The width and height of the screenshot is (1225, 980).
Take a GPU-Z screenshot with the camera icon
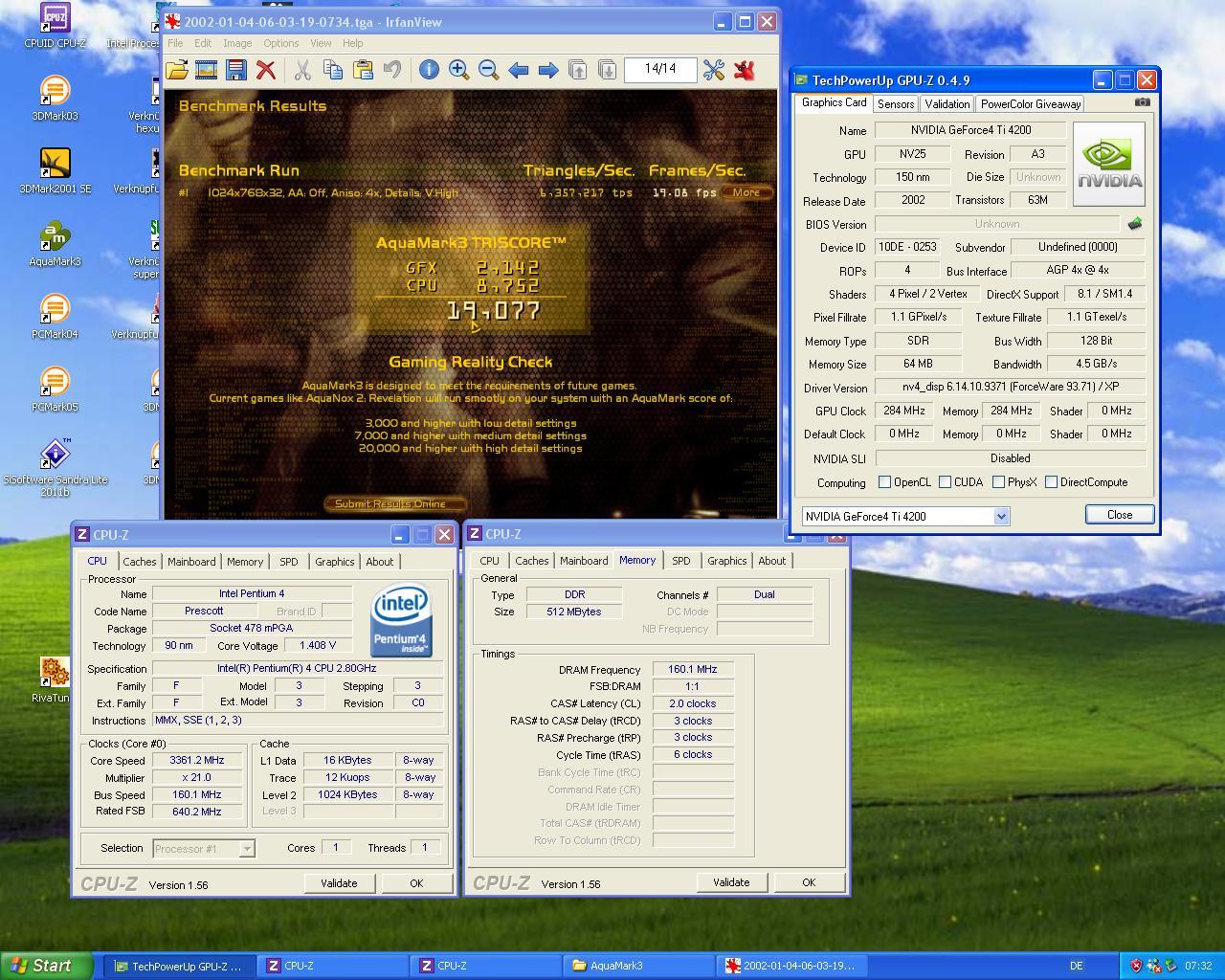[x=1143, y=101]
